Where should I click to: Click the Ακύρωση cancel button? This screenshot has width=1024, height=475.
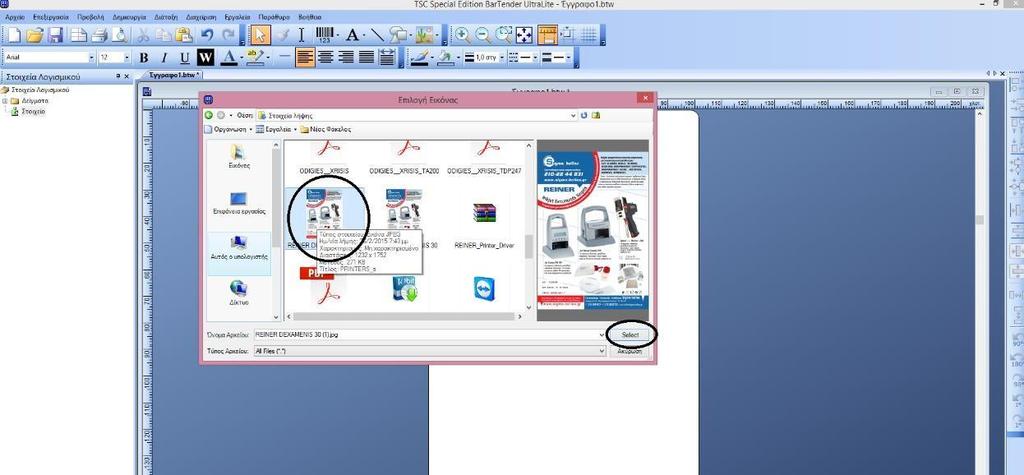pyautogui.click(x=630, y=351)
